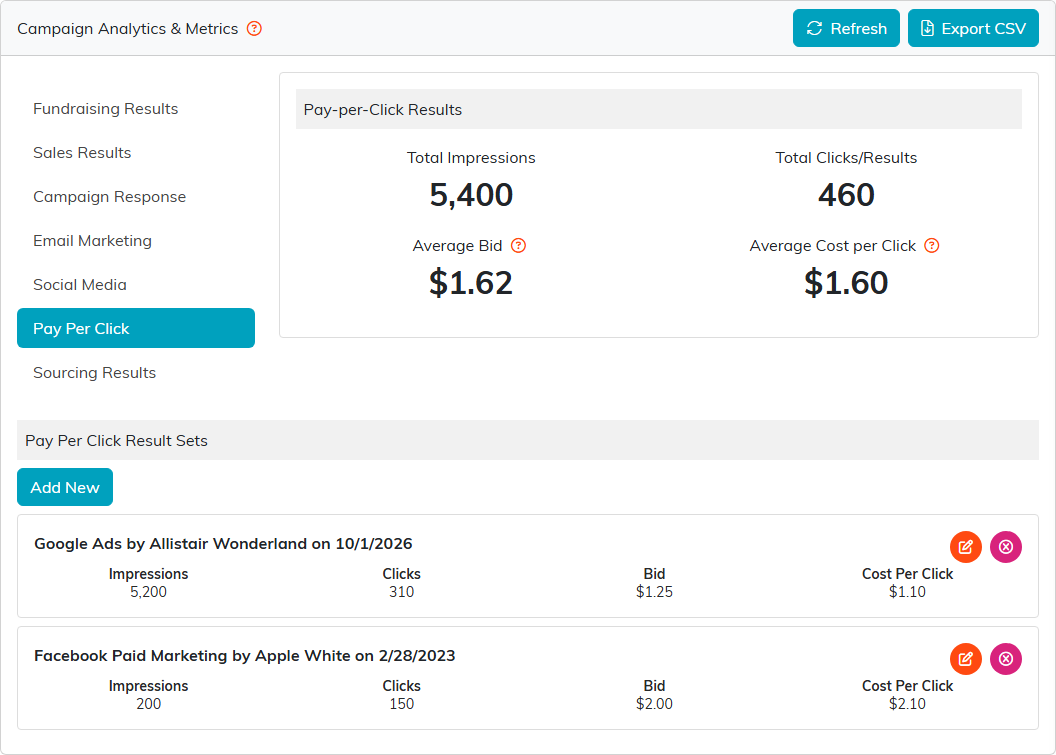Click the Total Clicks/Results value 460
Viewport: 1056px width, 755px height.
847,195
